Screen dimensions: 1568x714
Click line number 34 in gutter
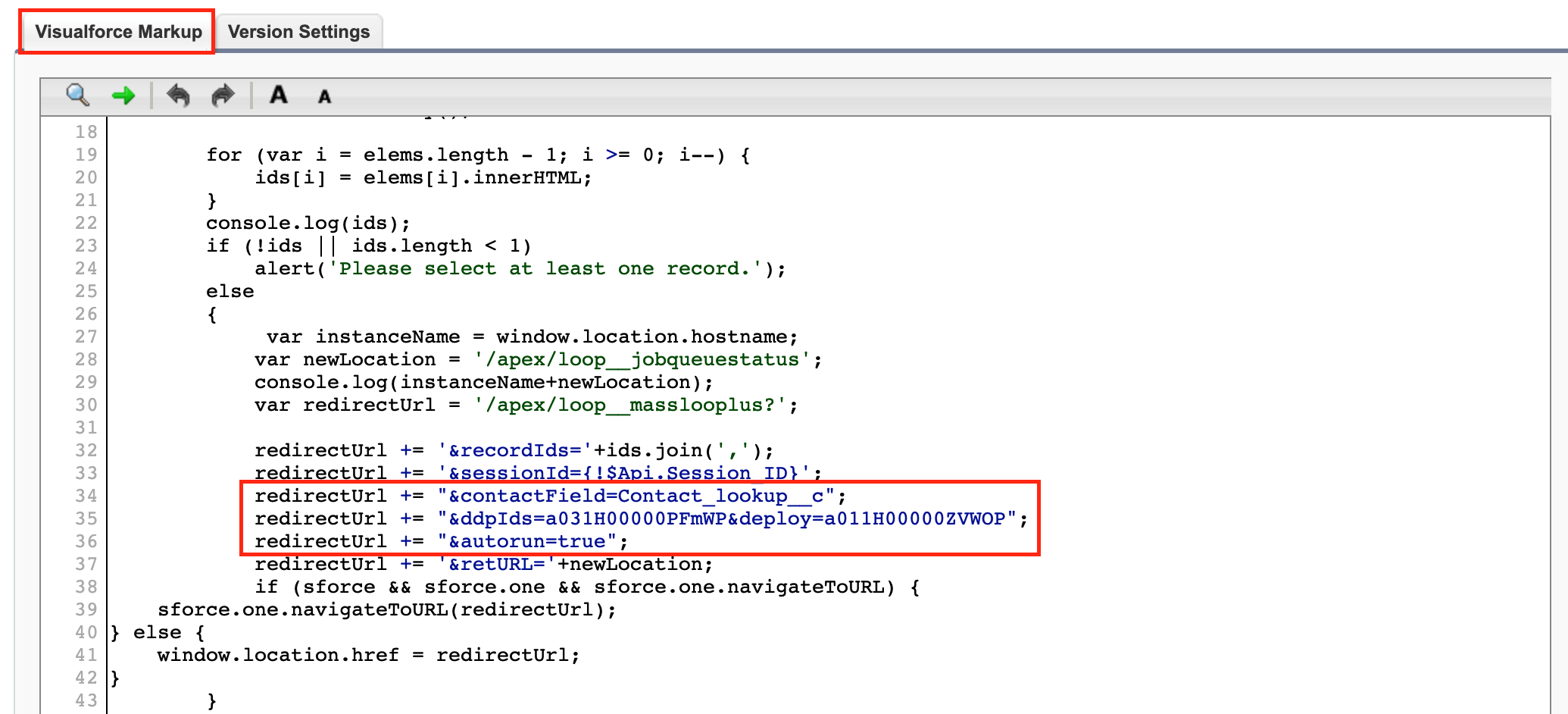(x=86, y=496)
